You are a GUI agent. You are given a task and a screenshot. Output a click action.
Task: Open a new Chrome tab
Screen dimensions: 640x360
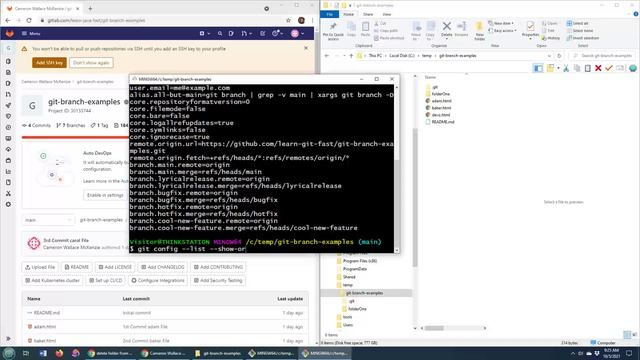[90, 8]
